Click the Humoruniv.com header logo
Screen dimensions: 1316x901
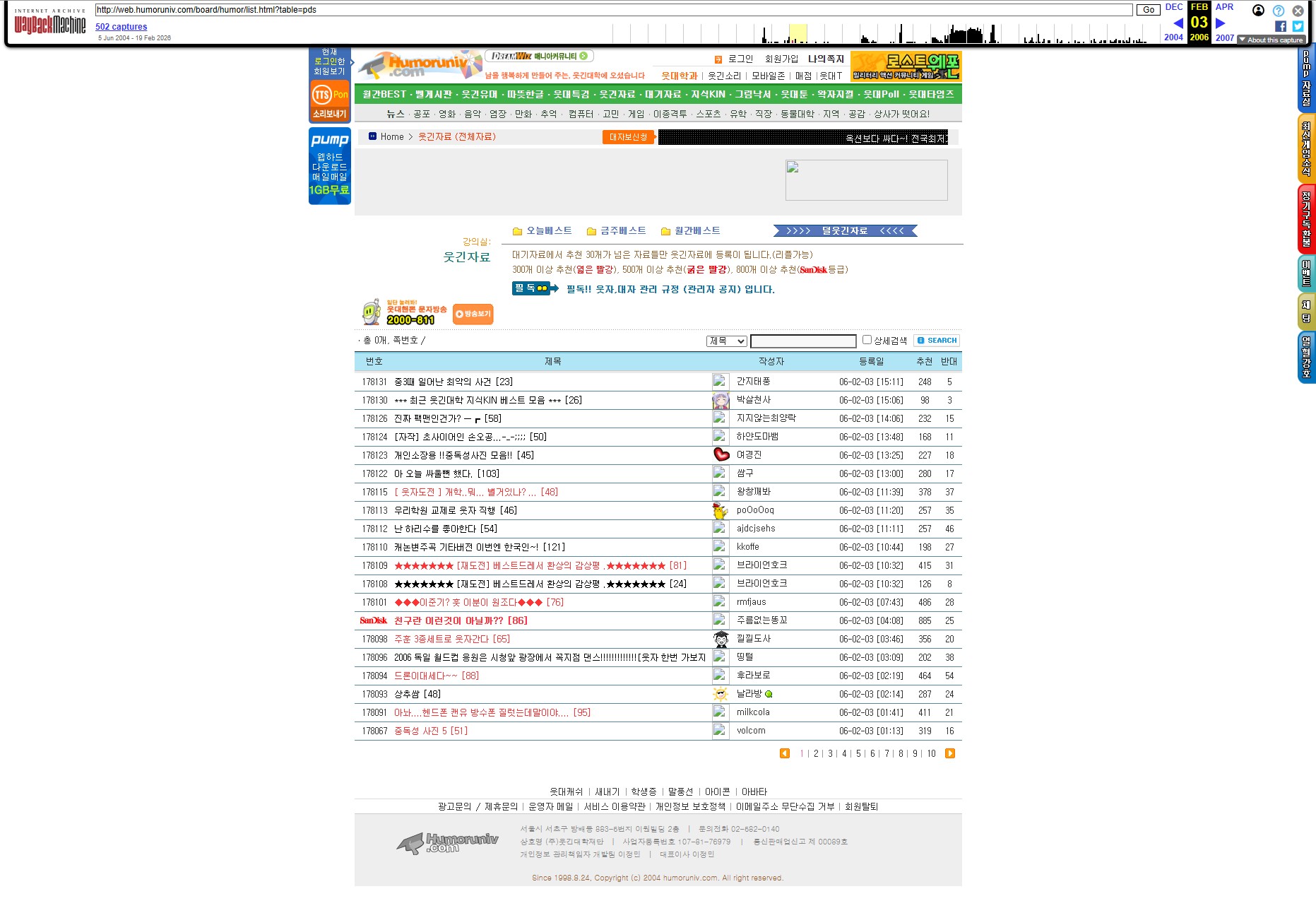(420, 65)
